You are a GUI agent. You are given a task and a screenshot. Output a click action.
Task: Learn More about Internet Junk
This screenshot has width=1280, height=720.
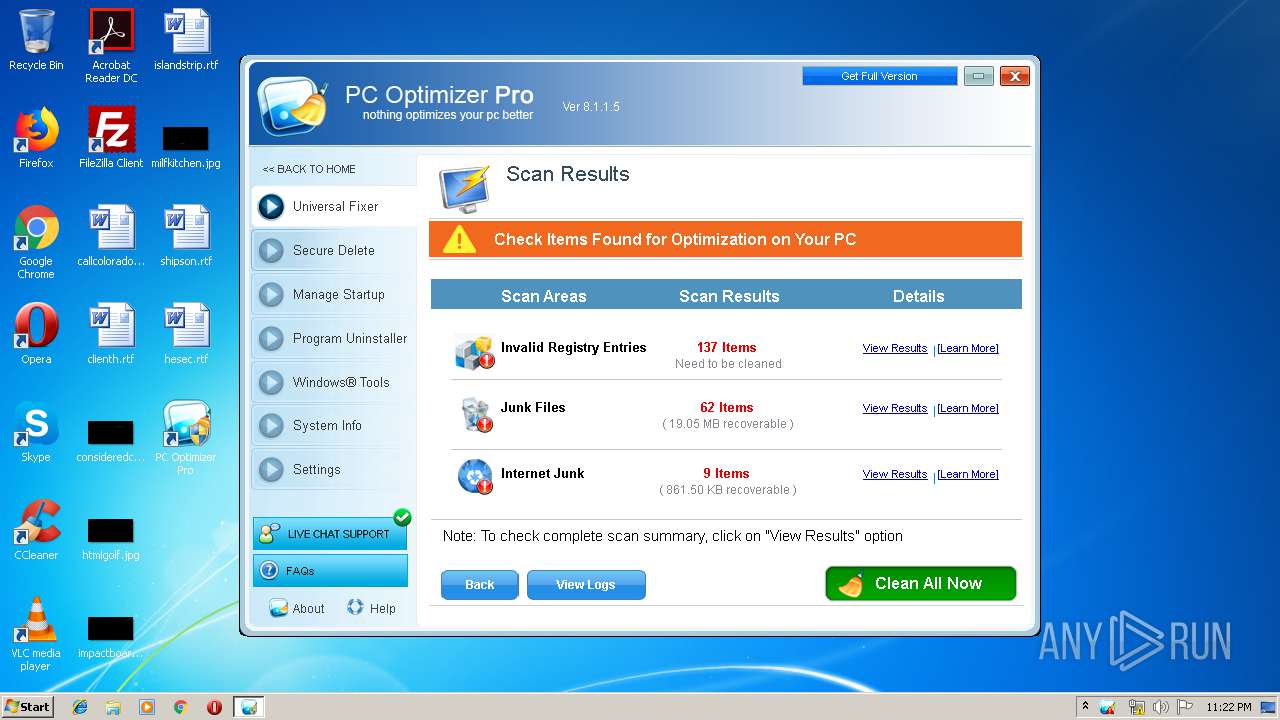point(967,474)
